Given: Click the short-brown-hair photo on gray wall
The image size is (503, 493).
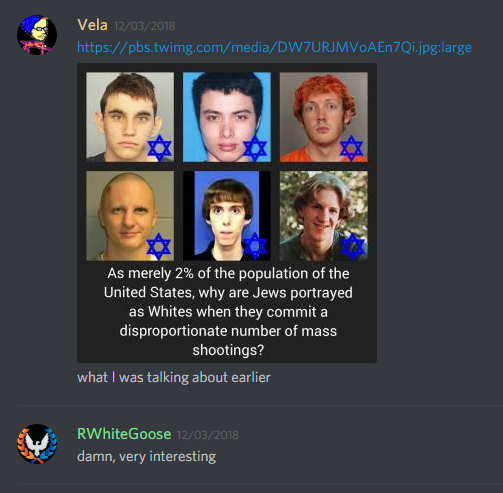Looking at the screenshot, I should [130, 117].
